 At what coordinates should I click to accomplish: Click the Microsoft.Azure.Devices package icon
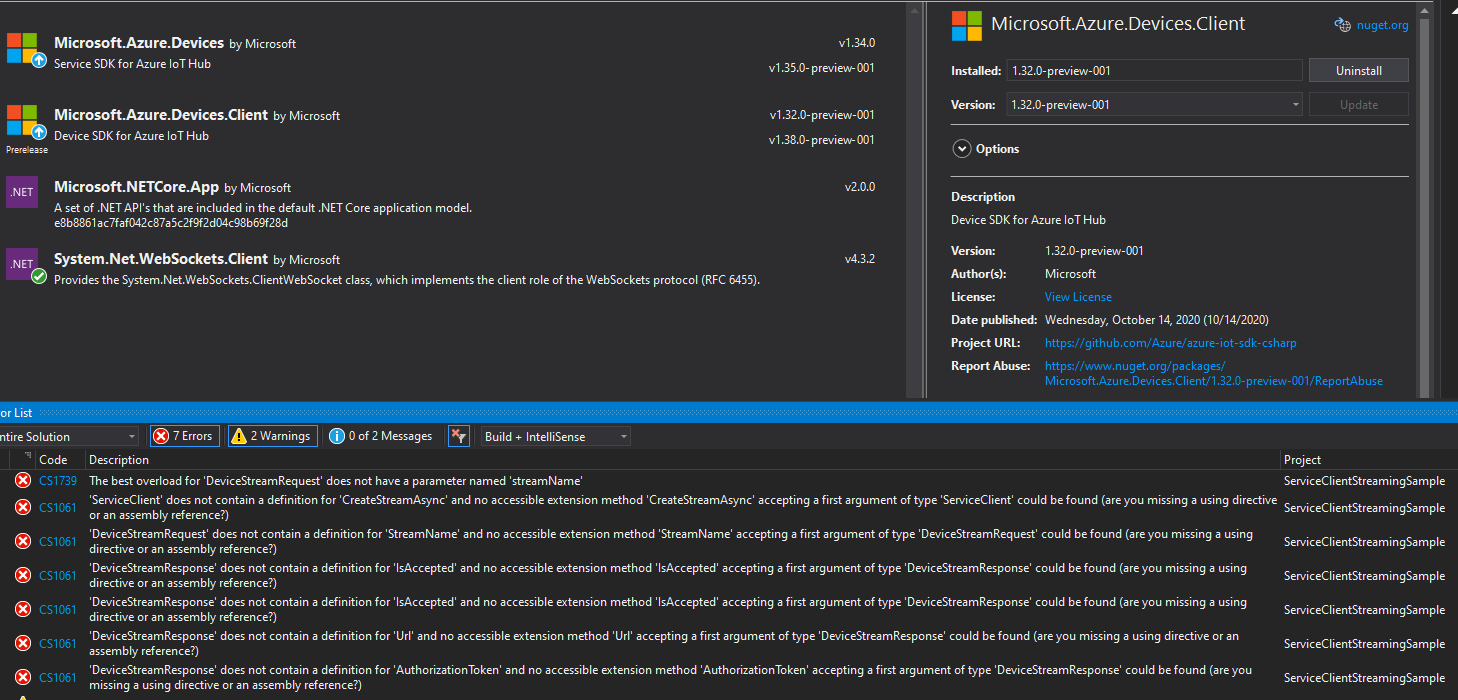(x=21, y=48)
